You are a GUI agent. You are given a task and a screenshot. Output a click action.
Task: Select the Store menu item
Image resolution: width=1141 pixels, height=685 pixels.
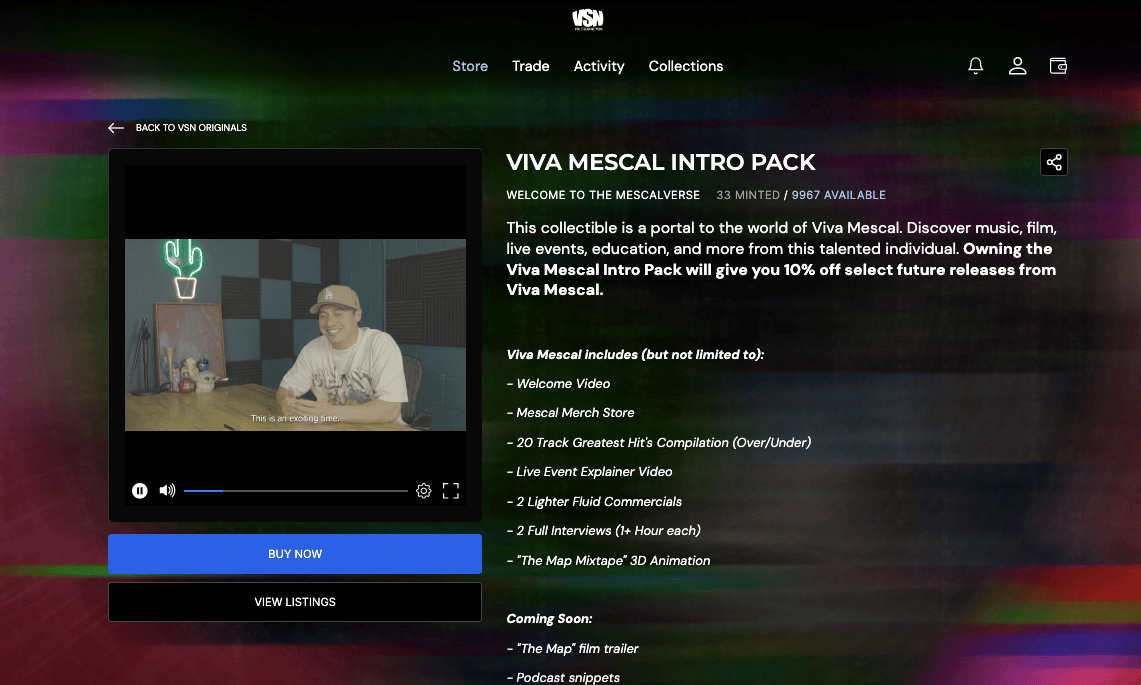click(470, 66)
